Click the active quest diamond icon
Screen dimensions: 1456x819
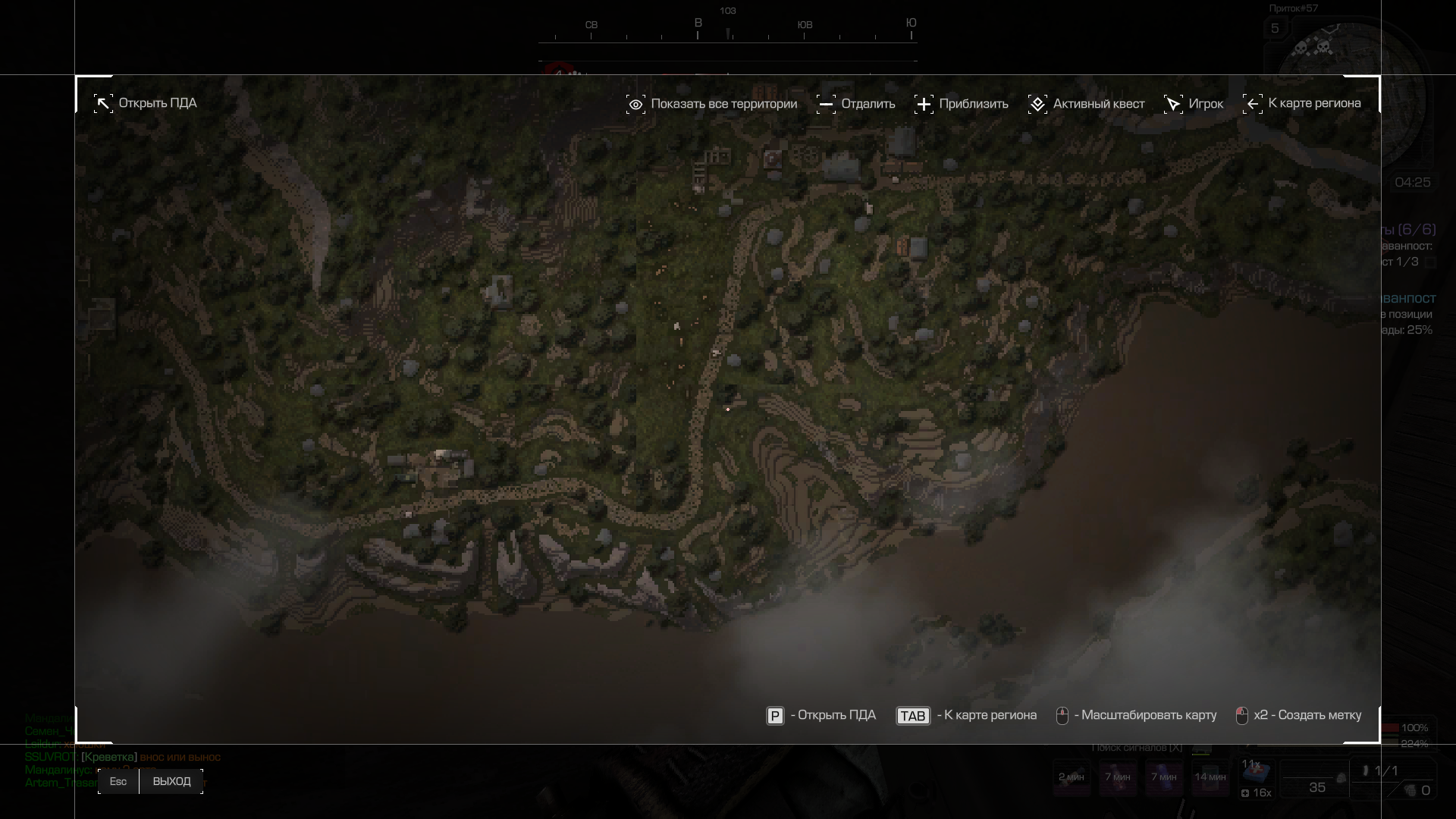pos(1037,104)
